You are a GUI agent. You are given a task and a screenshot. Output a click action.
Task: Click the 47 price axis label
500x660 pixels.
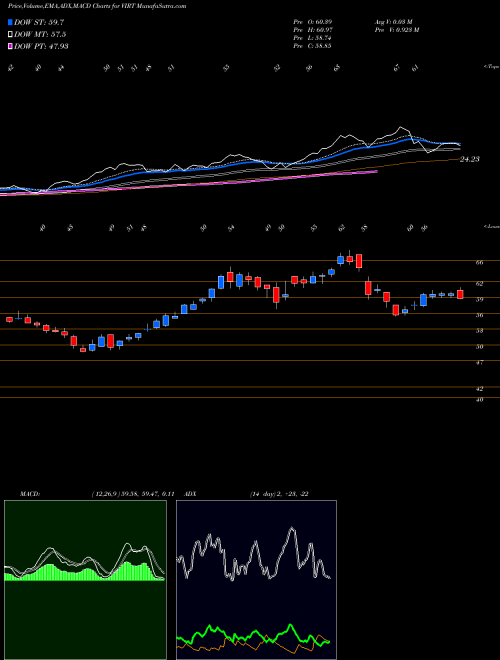[x=480, y=362]
